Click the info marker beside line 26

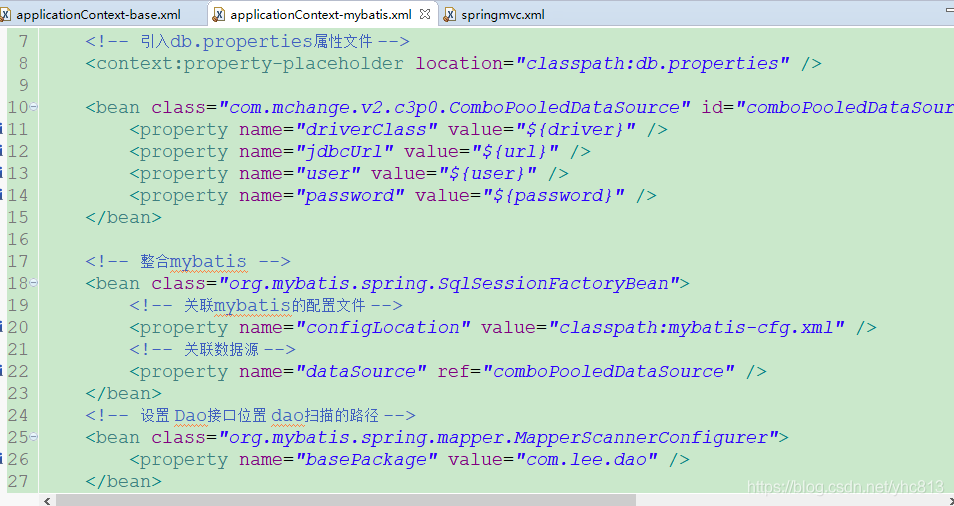tap(3, 459)
